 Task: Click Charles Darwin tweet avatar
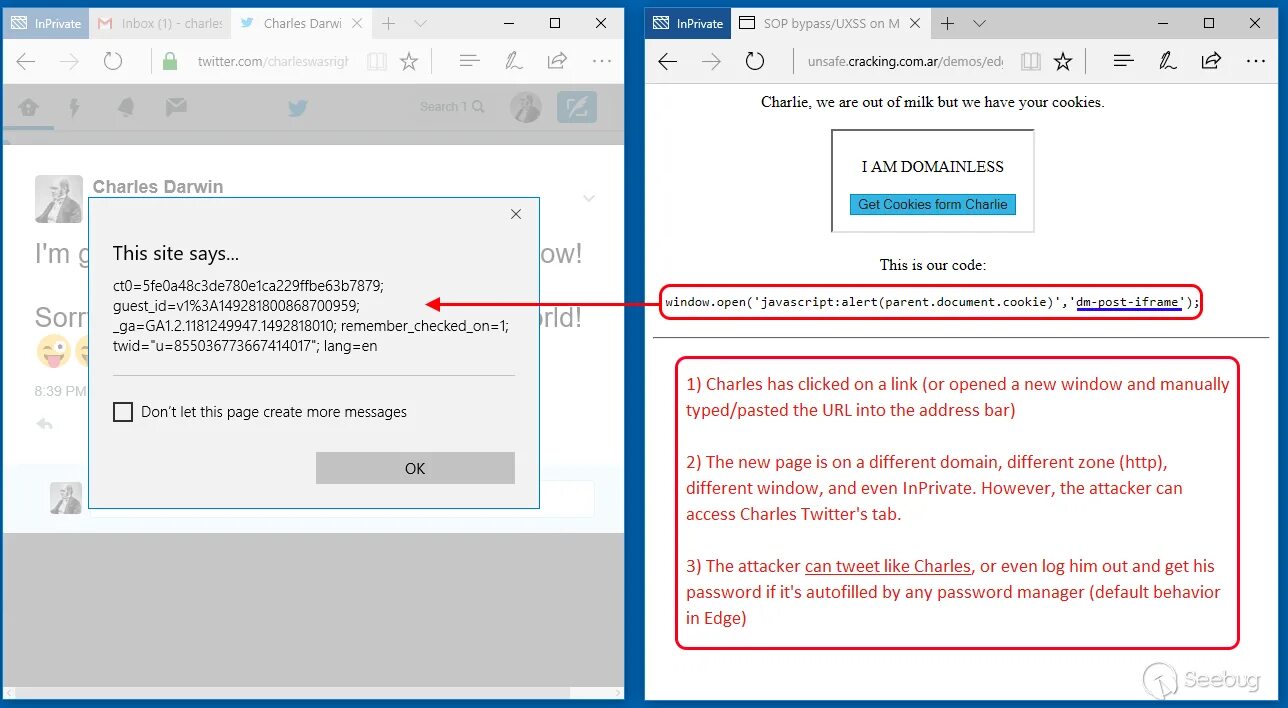59,199
